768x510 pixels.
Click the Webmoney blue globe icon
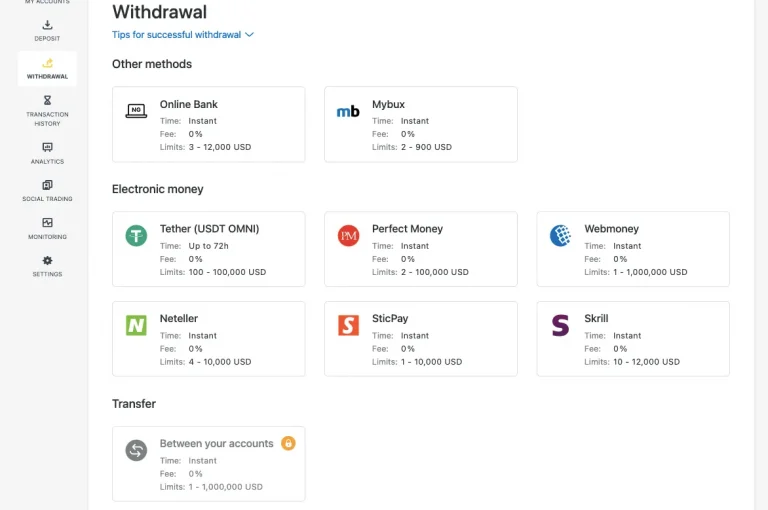(x=560, y=236)
